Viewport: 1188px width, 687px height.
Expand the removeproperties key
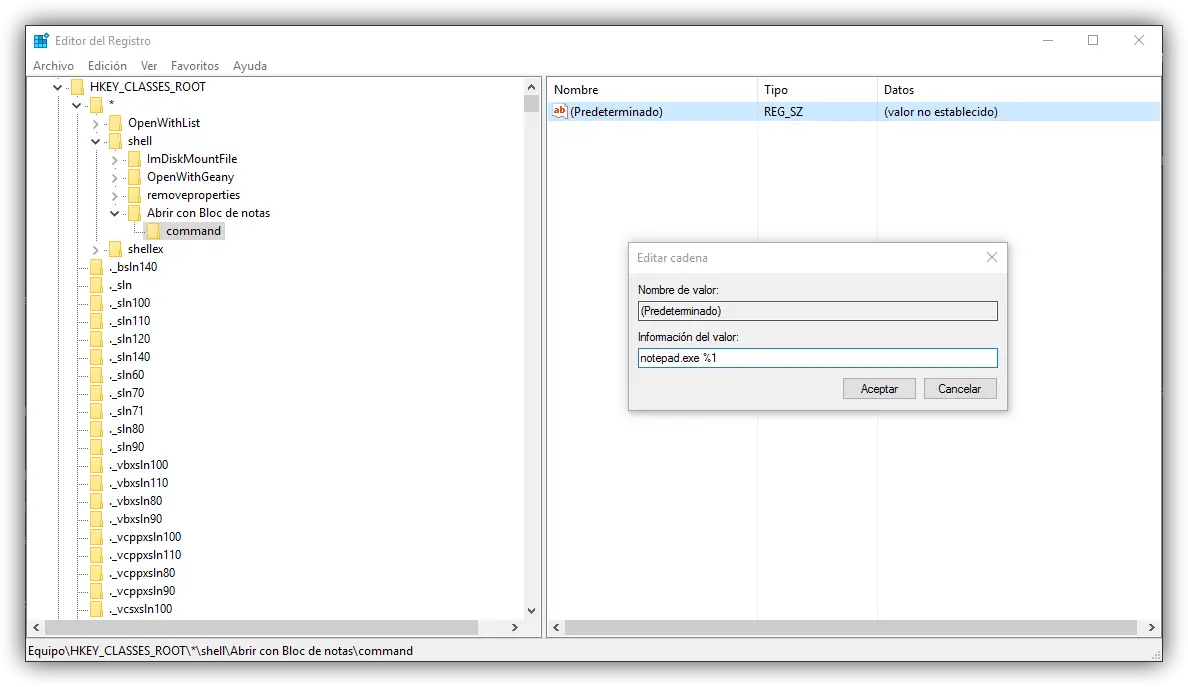[x=114, y=196]
